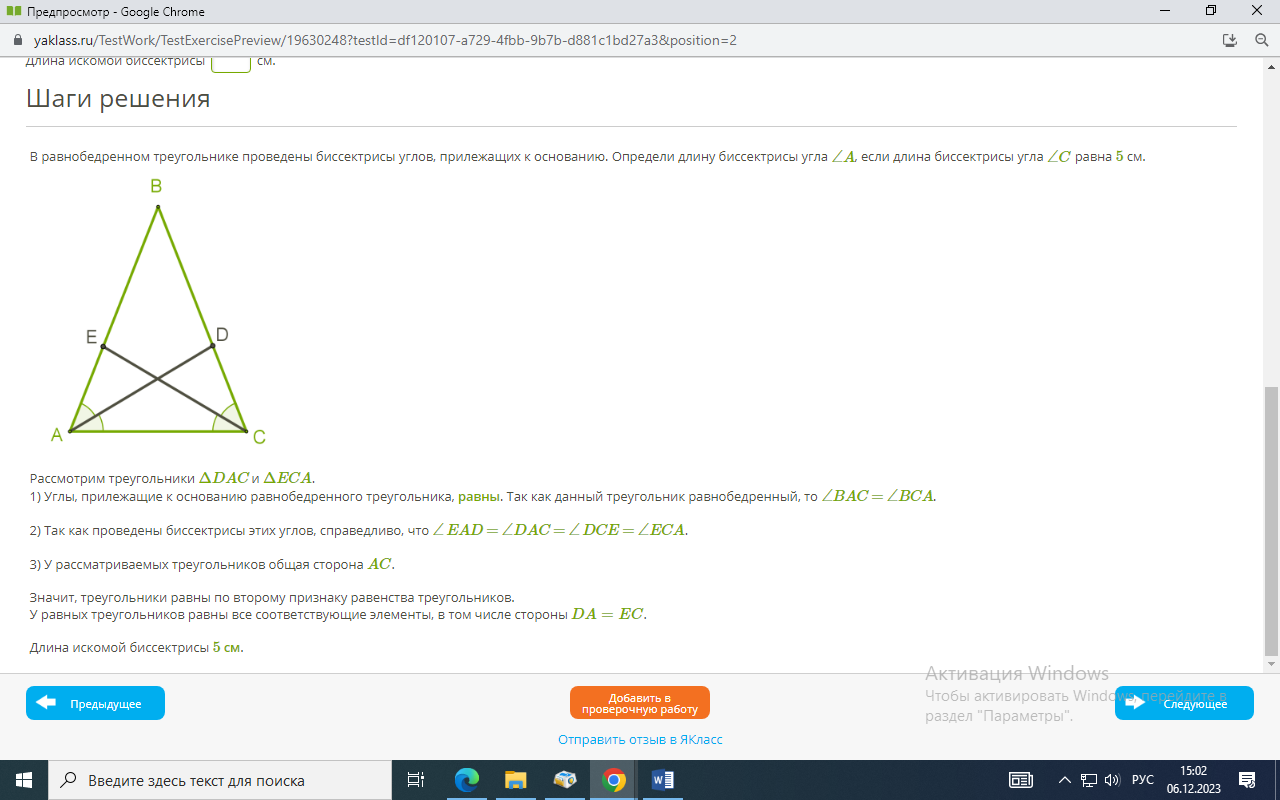
Task: Select the yaklass.ru URL in the address bar
Action: click(x=385, y=41)
